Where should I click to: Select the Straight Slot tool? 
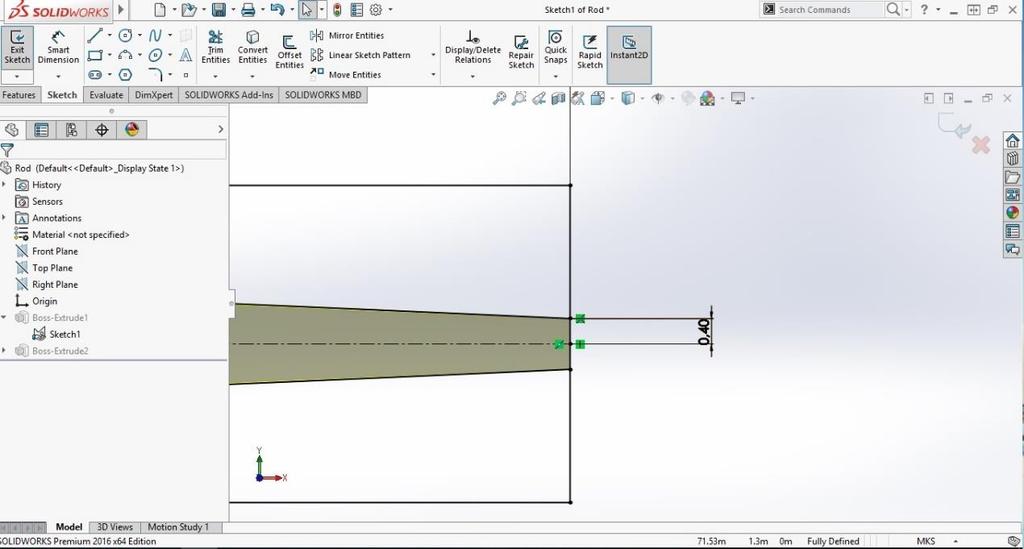click(x=95, y=74)
